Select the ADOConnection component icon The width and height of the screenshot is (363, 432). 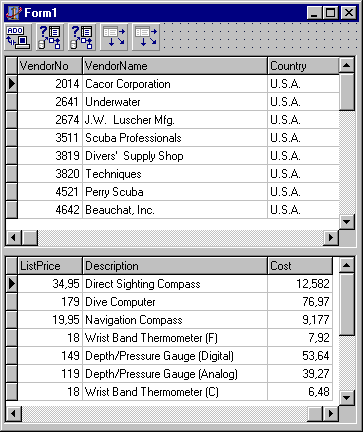(x=18, y=37)
